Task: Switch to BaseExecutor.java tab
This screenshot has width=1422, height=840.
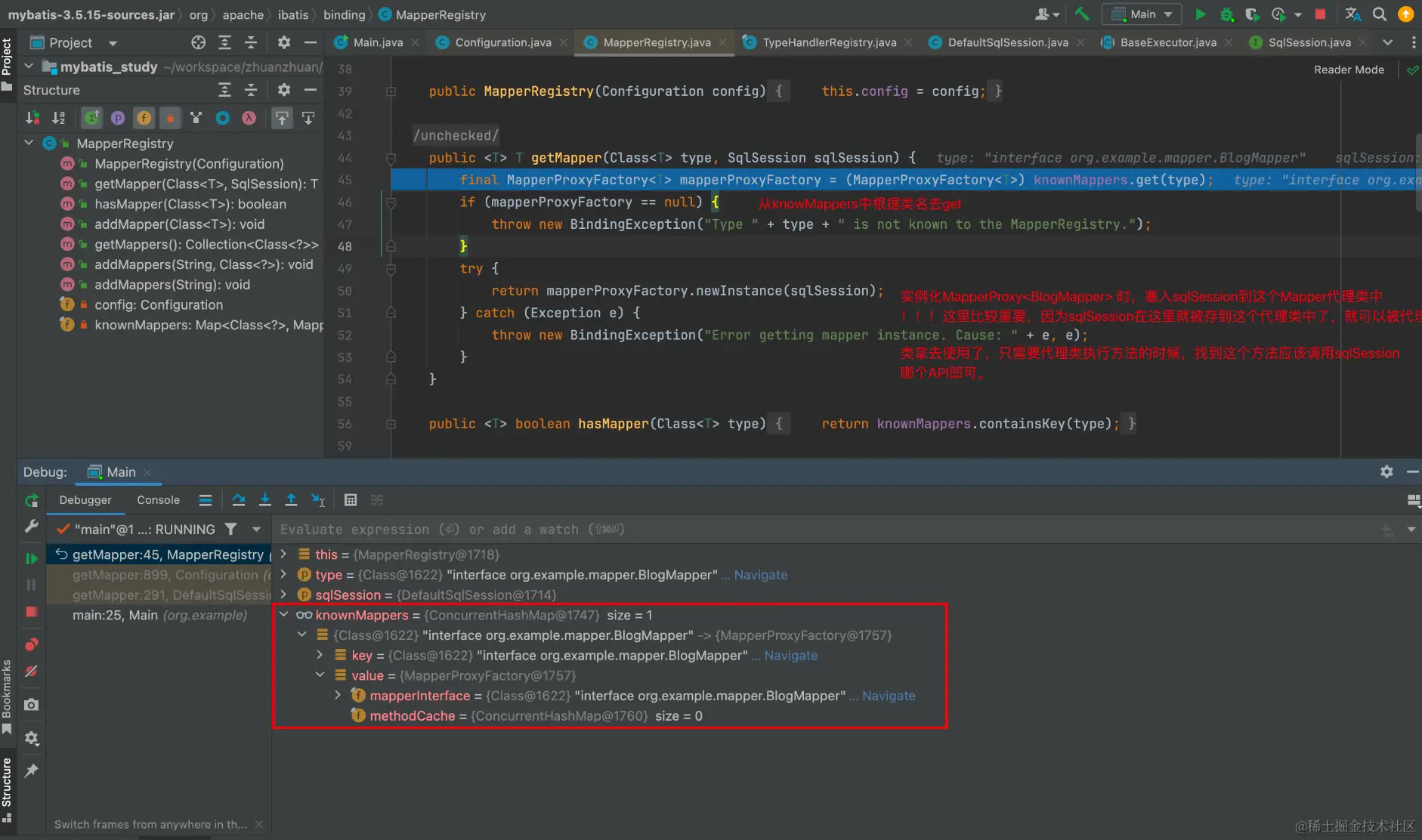Action: click(1168, 42)
